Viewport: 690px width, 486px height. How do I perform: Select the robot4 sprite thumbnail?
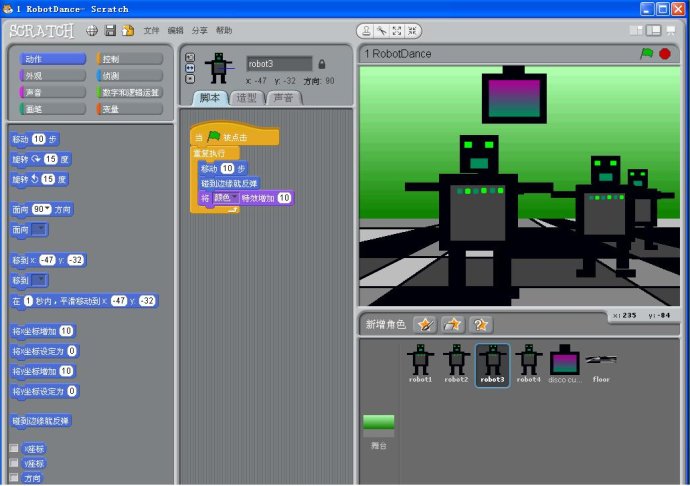click(529, 364)
